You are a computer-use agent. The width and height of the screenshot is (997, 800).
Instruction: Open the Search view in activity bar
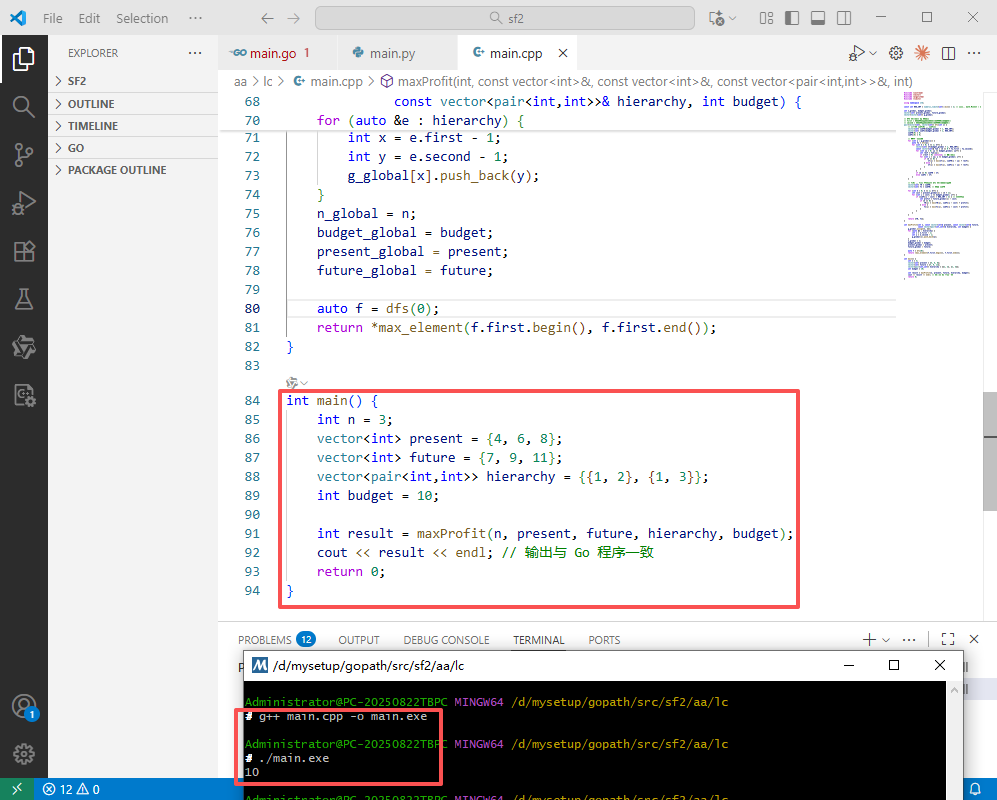[x=24, y=107]
